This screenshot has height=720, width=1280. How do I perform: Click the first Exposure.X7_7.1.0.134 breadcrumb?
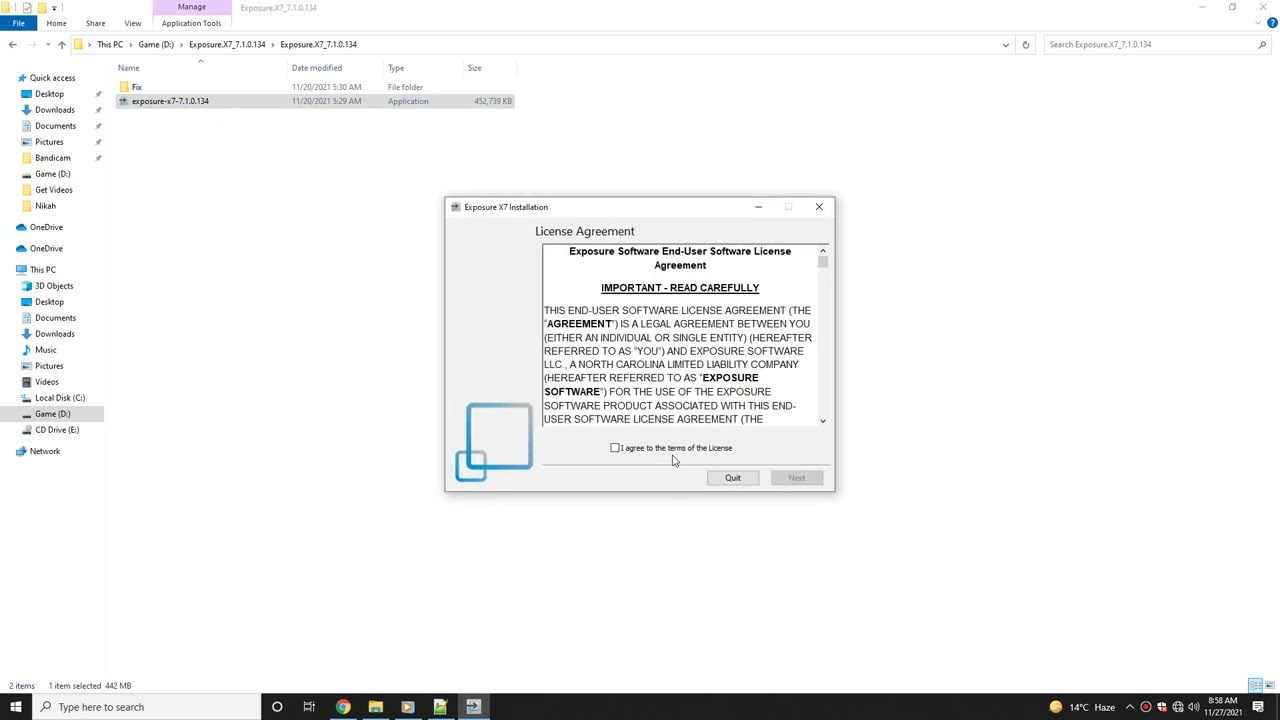(x=227, y=44)
